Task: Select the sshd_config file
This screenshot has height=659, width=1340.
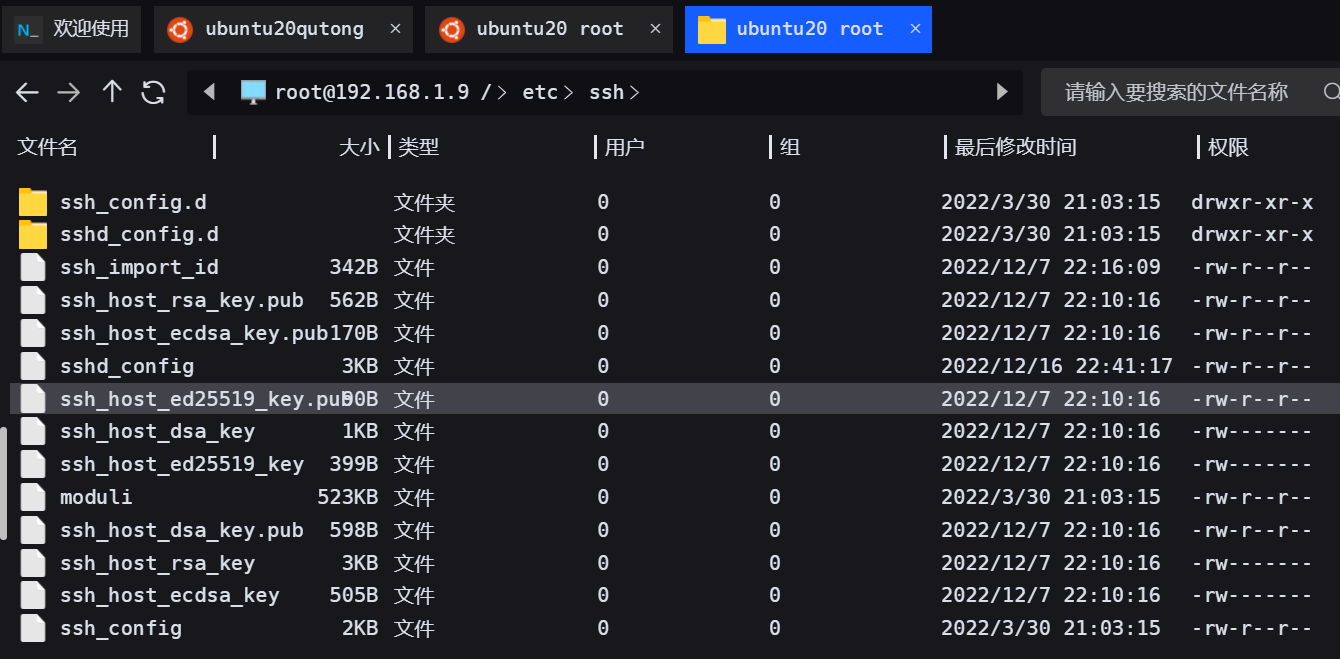Action: (x=127, y=366)
